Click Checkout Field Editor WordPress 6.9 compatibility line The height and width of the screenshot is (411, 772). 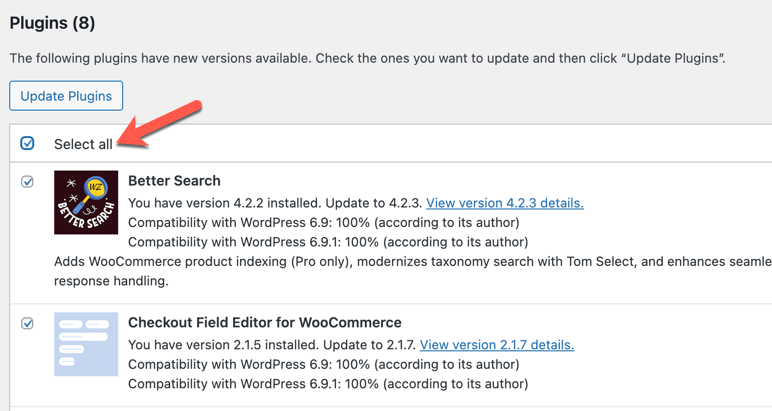coord(323,364)
